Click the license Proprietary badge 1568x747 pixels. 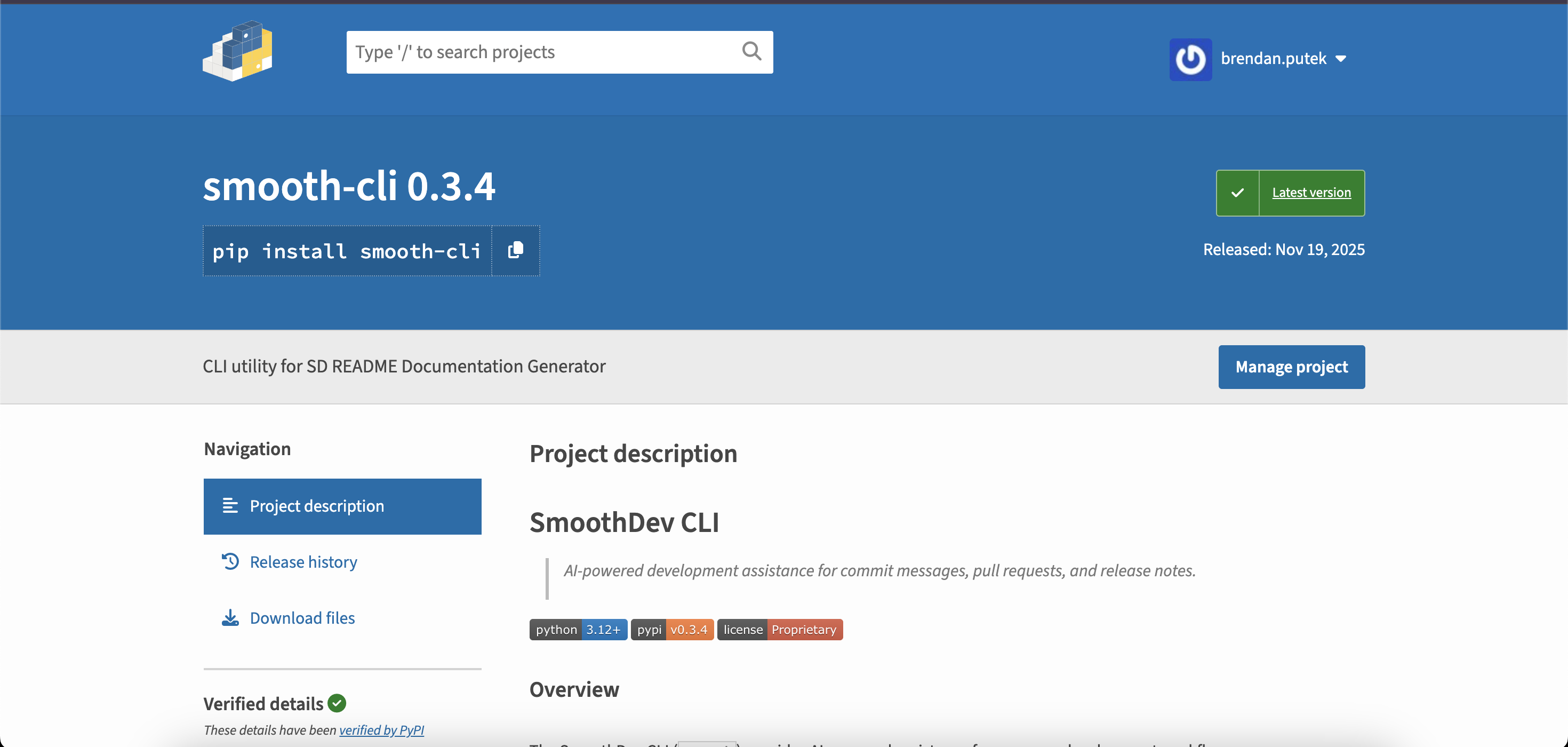click(x=780, y=630)
